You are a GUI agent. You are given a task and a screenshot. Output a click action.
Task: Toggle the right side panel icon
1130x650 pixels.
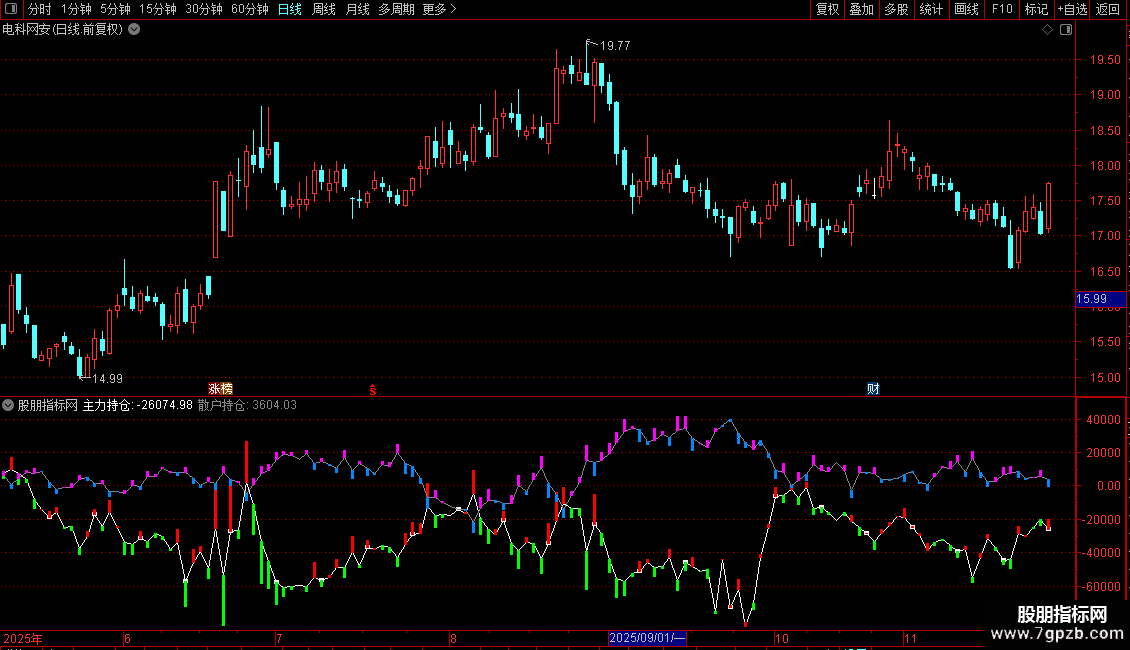[1066, 30]
